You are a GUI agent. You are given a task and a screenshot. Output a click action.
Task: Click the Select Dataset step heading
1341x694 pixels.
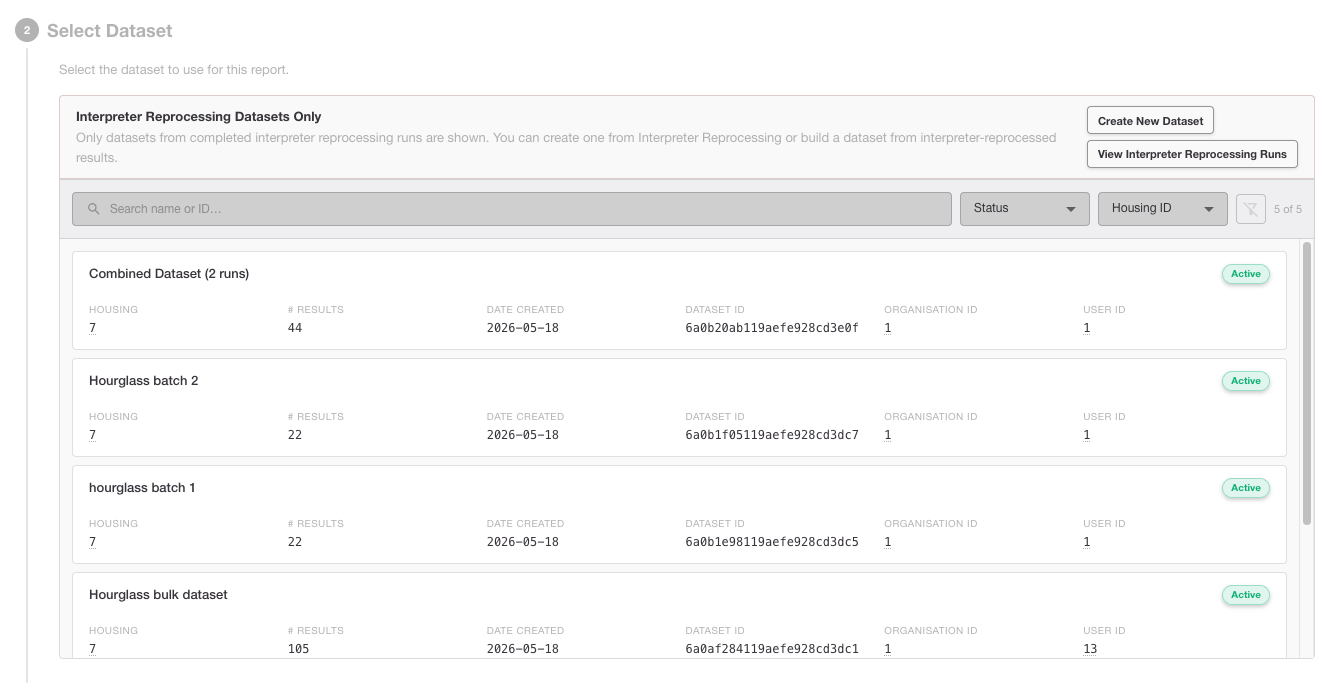pos(110,31)
